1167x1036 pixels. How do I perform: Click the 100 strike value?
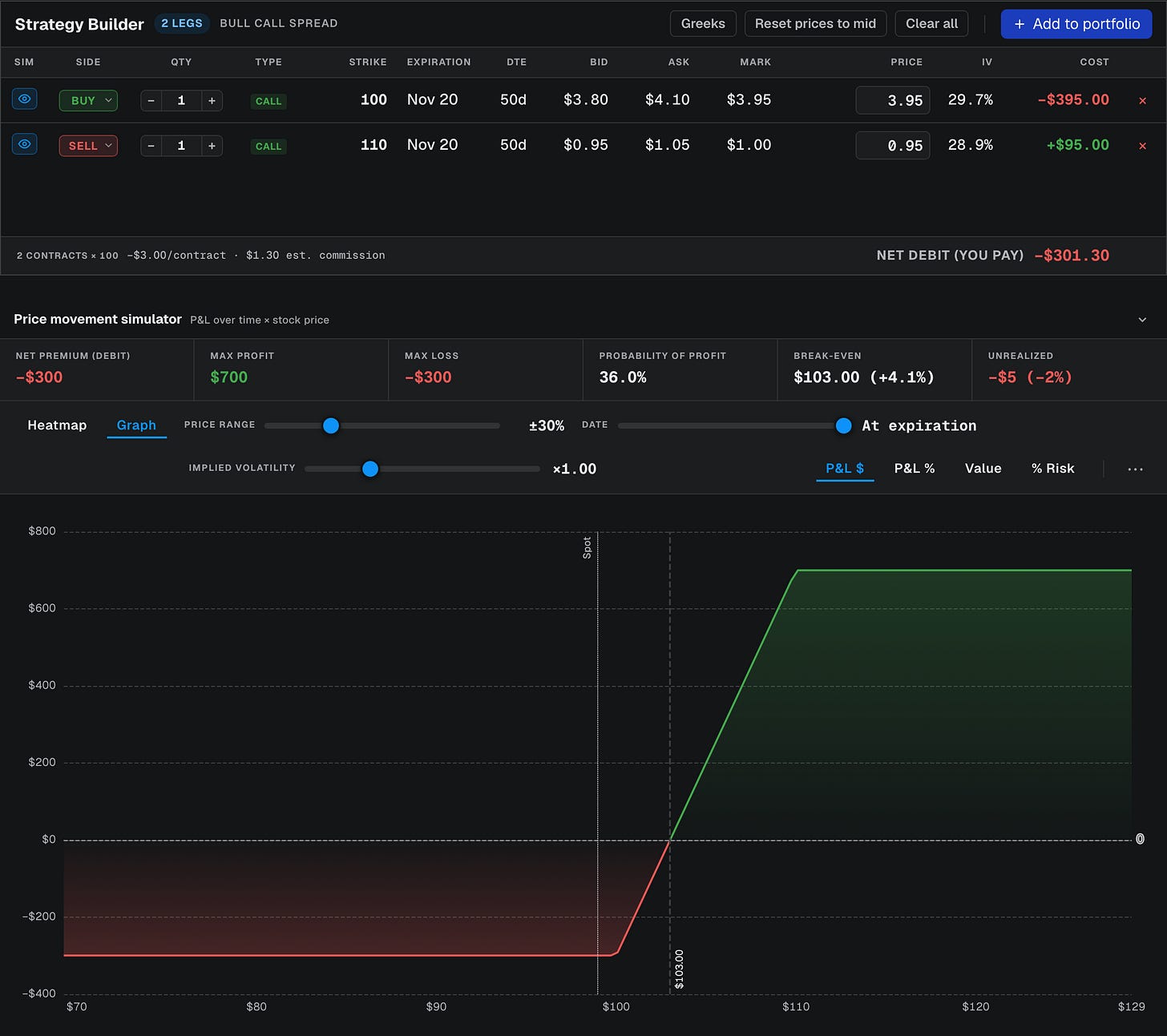click(x=374, y=99)
